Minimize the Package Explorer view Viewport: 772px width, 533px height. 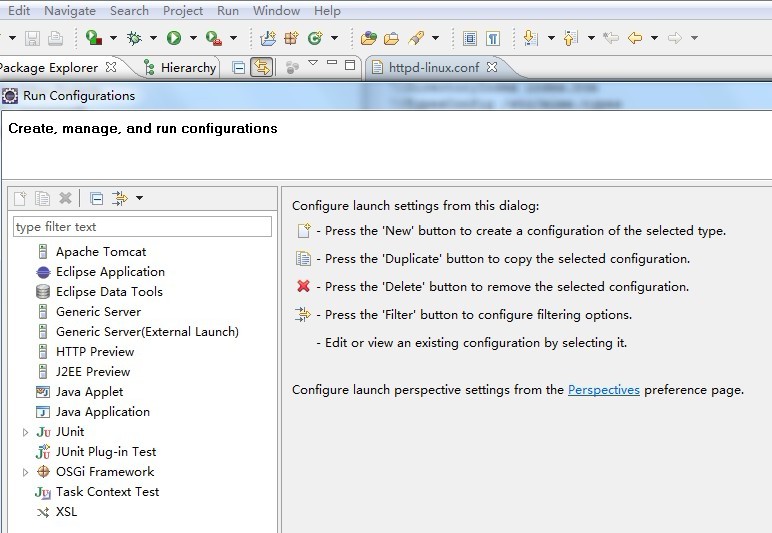click(332, 63)
